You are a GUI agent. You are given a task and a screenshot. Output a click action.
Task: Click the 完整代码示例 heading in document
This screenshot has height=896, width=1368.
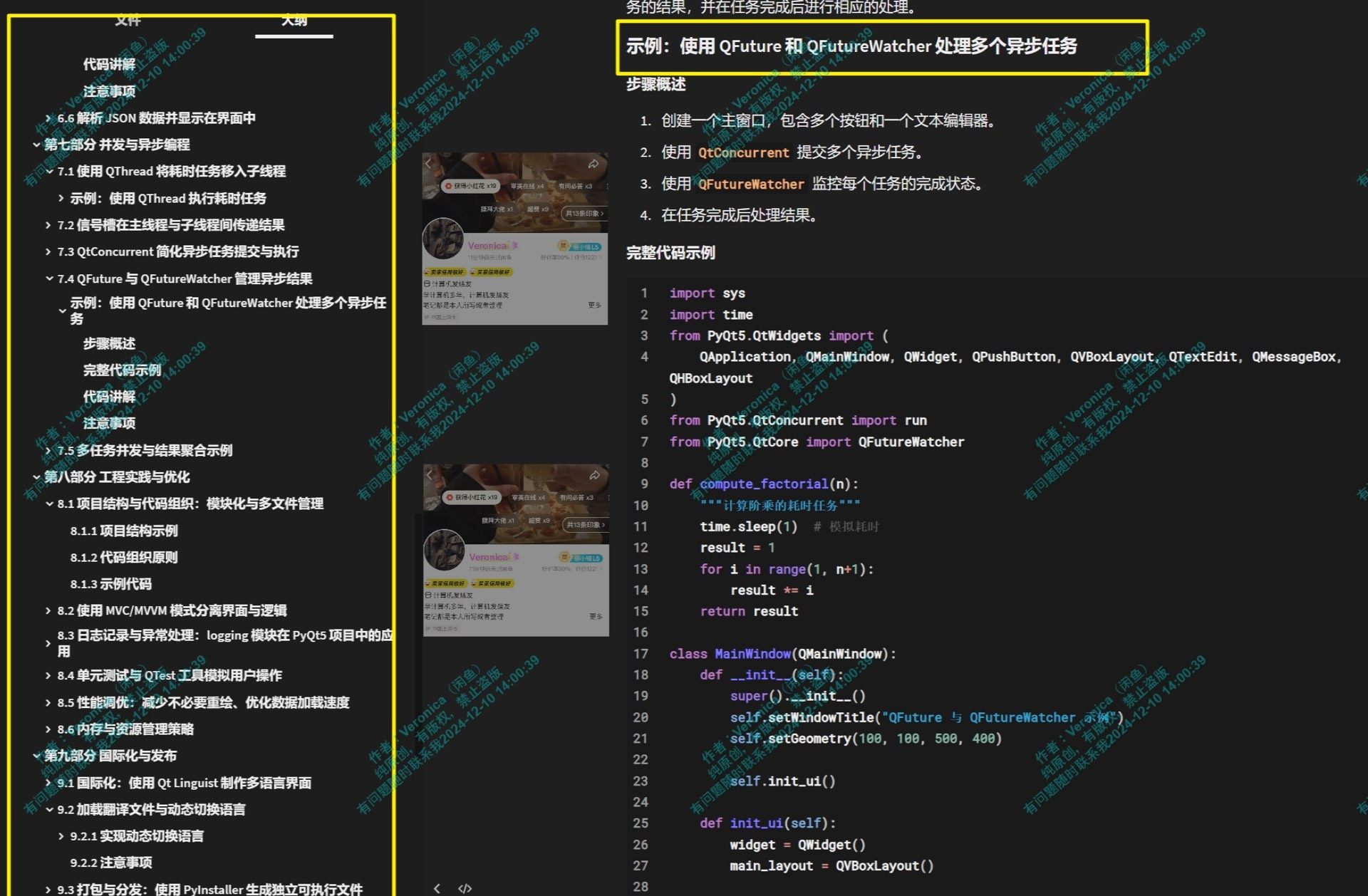coord(670,253)
